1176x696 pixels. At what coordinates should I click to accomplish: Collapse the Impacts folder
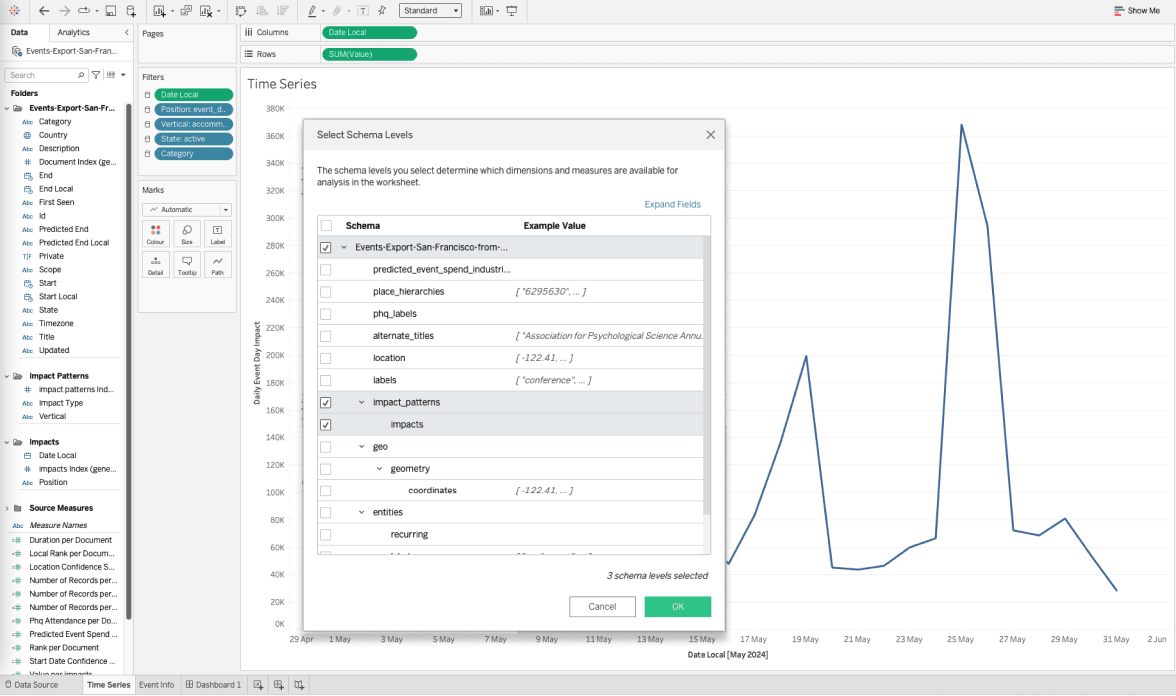tap(7, 442)
